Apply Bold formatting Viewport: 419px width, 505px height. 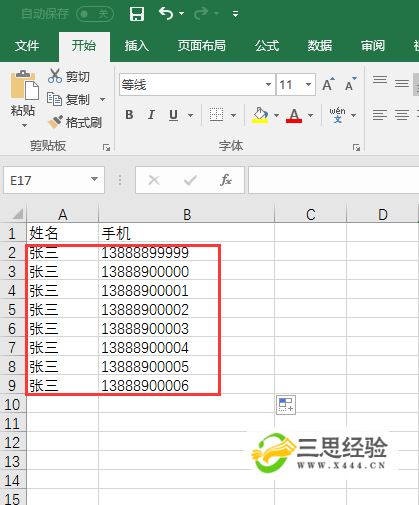pyautogui.click(x=129, y=115)
